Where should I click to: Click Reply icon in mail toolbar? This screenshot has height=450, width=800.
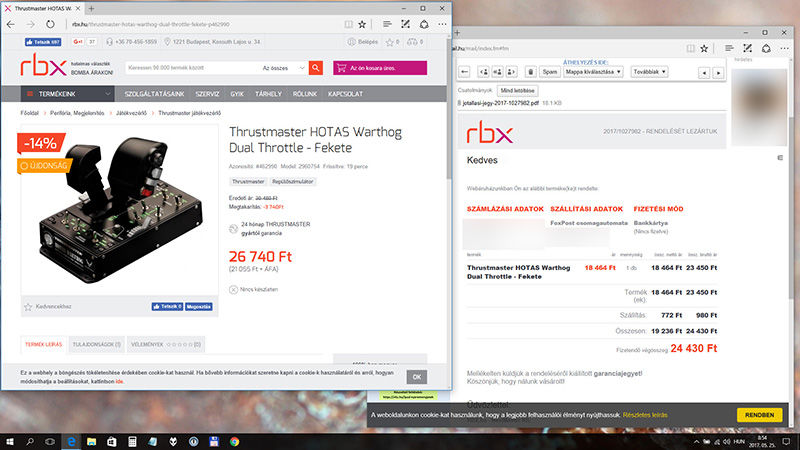[483, 72]
